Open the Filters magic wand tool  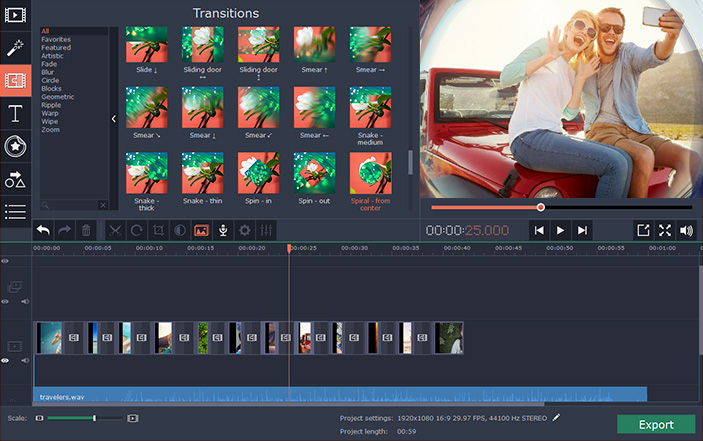click(15, 47)
